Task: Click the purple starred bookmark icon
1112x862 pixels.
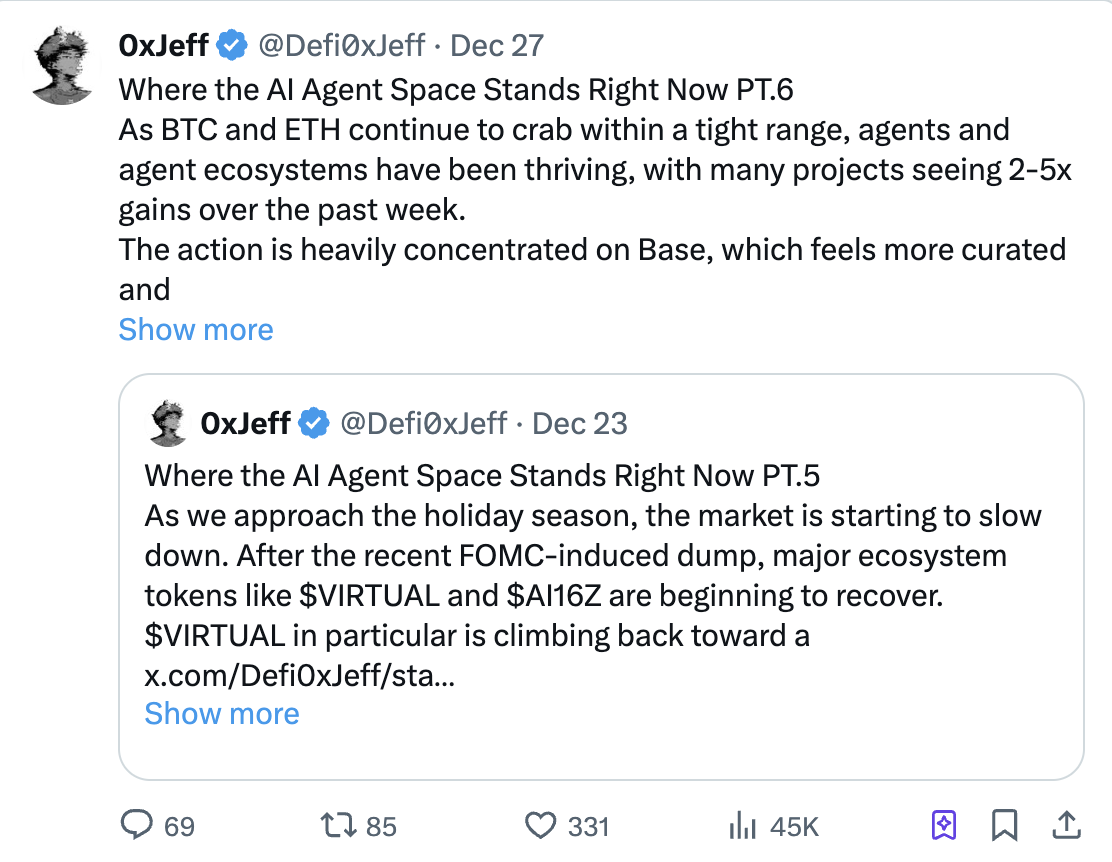Action: coord(944,825)
